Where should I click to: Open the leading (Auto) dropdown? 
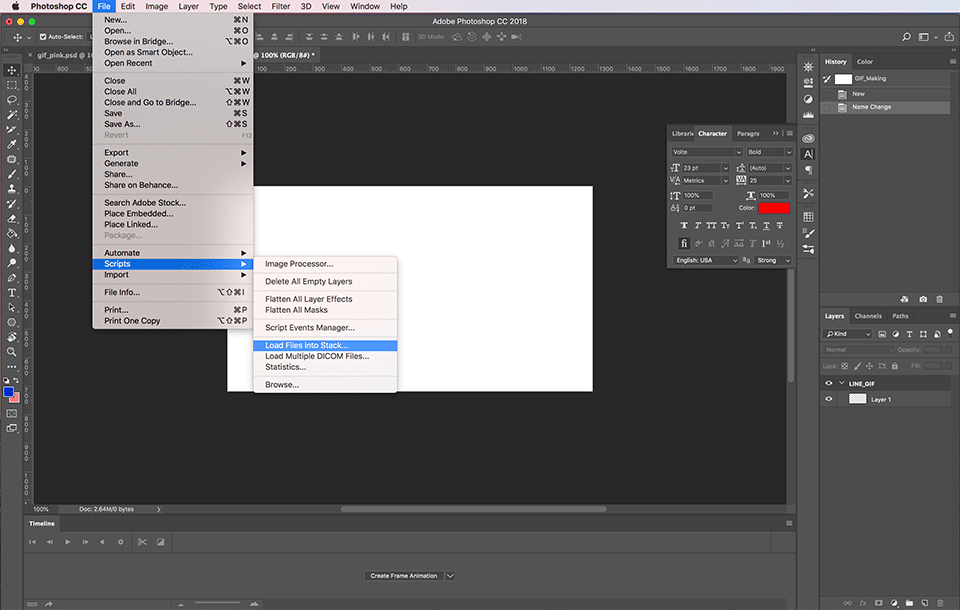point(770,168)
